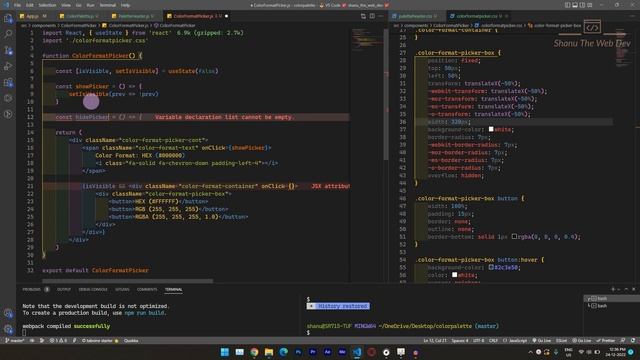The image size is (640, 360).
Task: Click the open changes icon in editor toolbar
Action: pyautogui.click(x=363, y=16)
